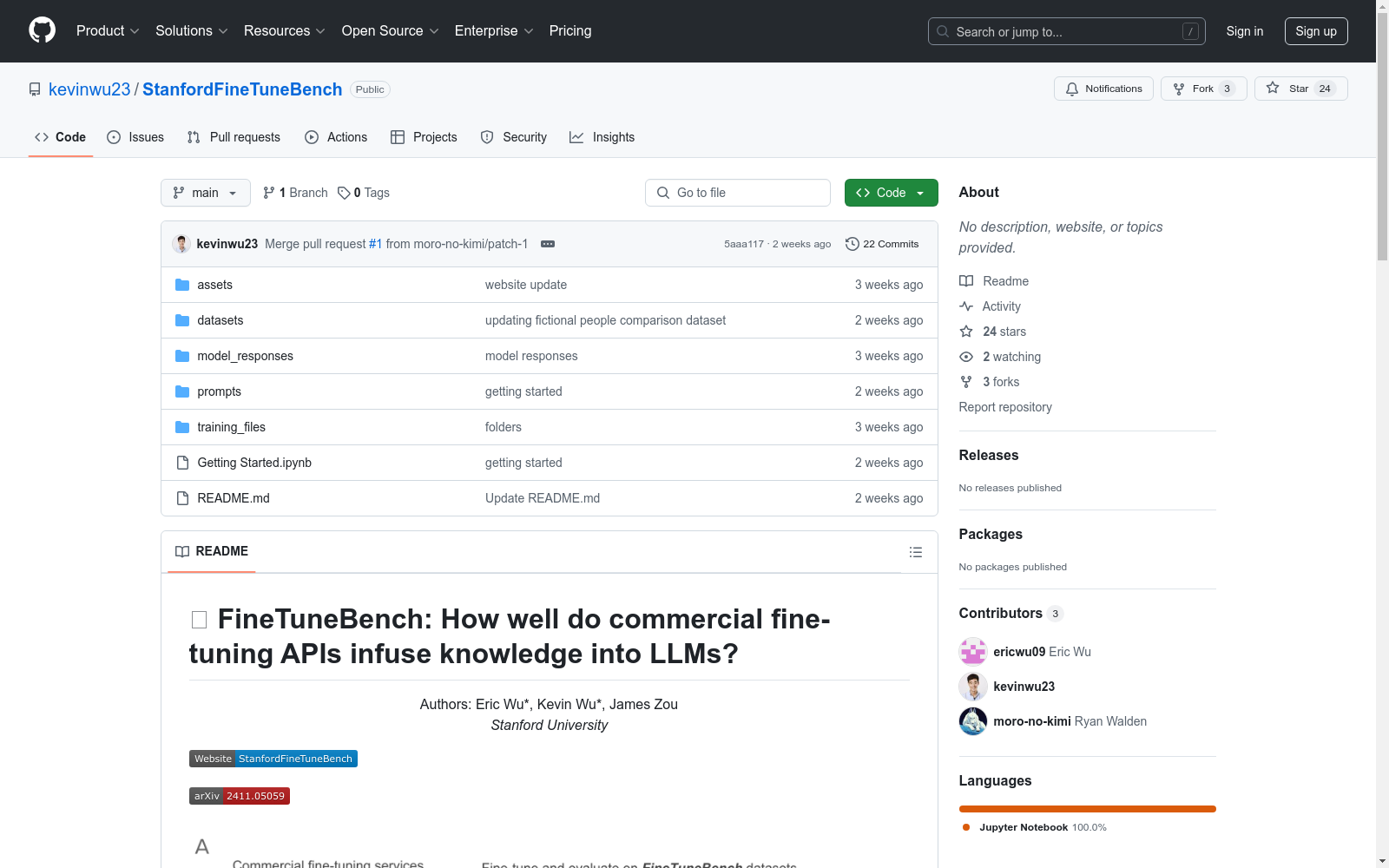
Task: Open the assets folder
Action: 214,285
